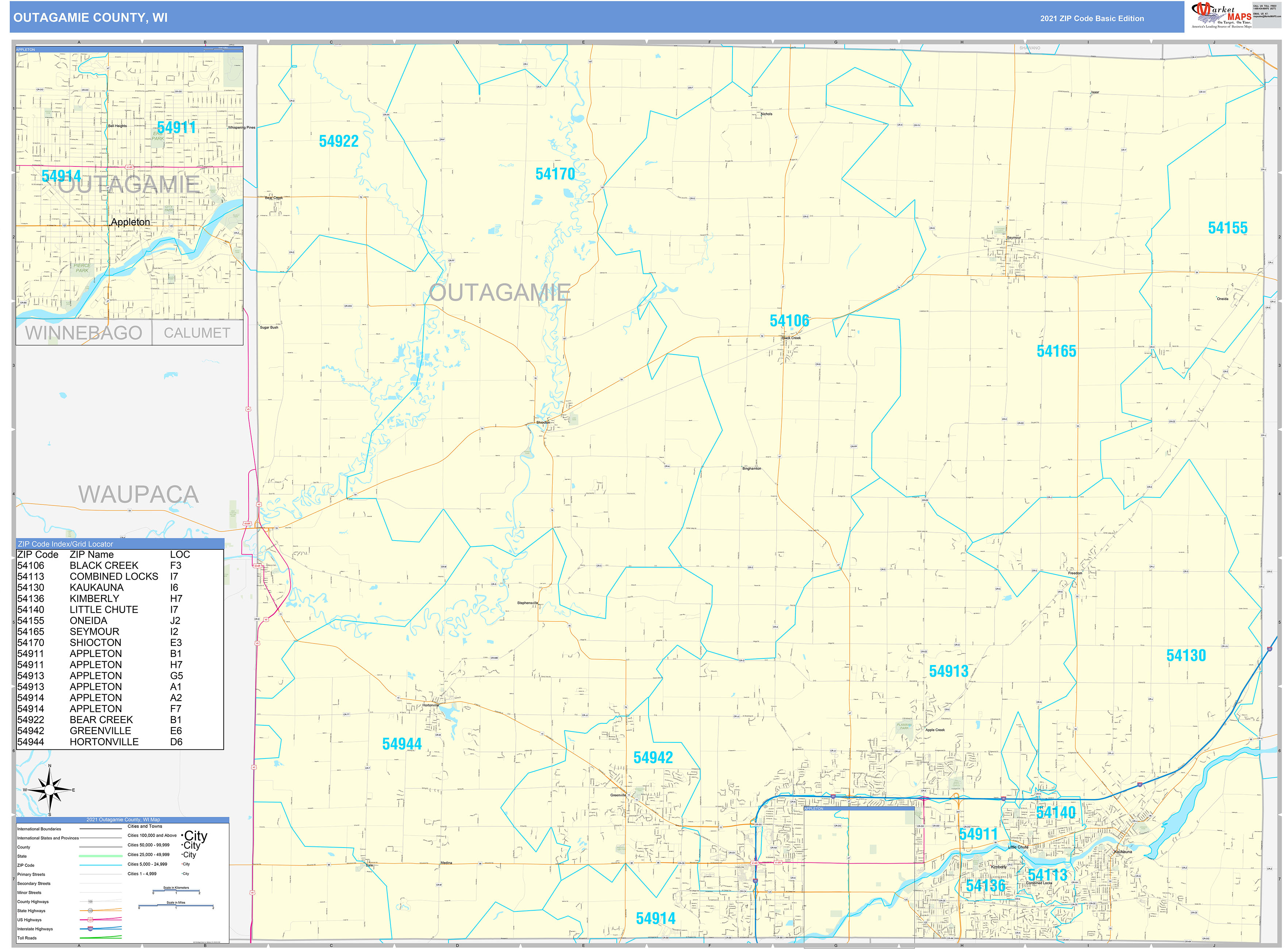1288x949 pixels.
Task: Click the State Highways circle symbol in legend
Action: pos(91,911)
